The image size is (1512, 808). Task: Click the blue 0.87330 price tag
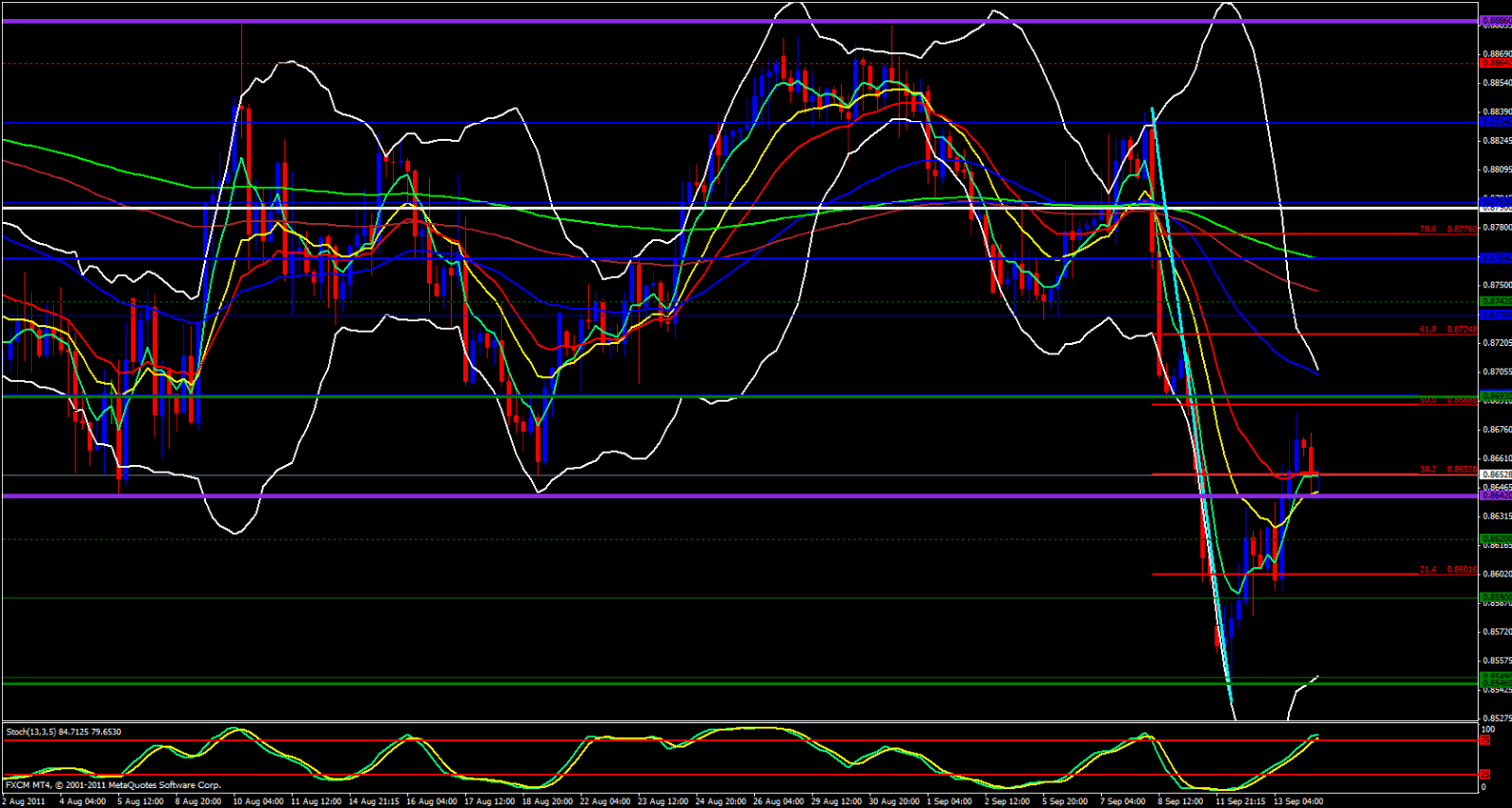tap(1495, 315)
